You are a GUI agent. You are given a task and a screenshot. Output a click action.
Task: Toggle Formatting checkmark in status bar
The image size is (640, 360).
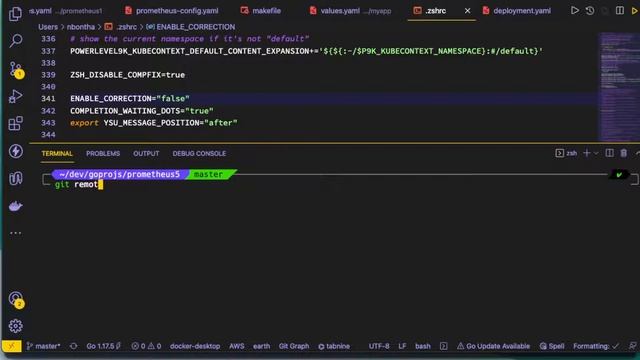pos(596,346)
